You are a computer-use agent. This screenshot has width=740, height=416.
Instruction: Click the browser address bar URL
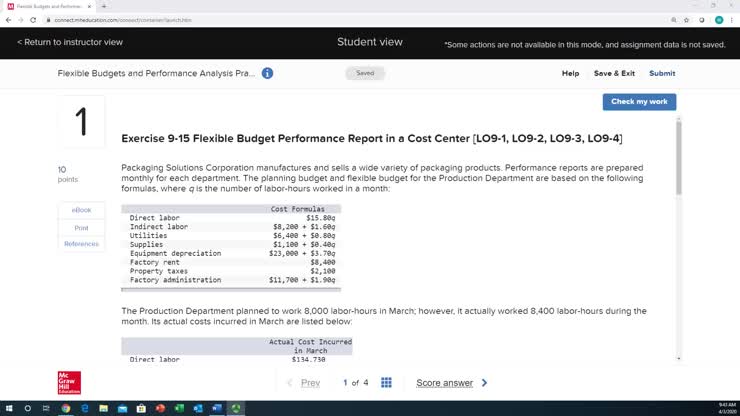pos(120,19)
